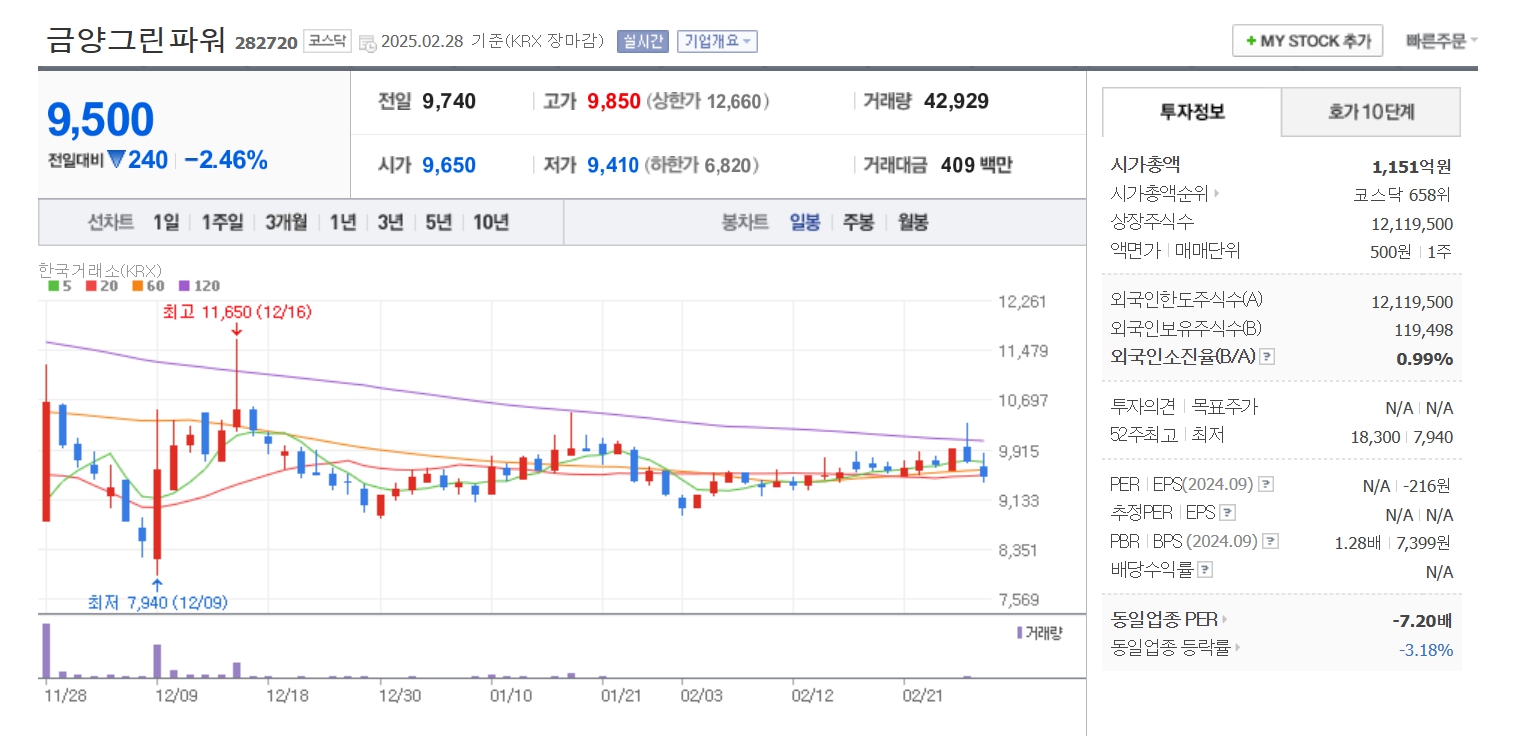This screenshot has width=1513, height=736.
Task: Open the help icon beside 외국인소진율(B/A)
Action: click(x=1267, y=356)
